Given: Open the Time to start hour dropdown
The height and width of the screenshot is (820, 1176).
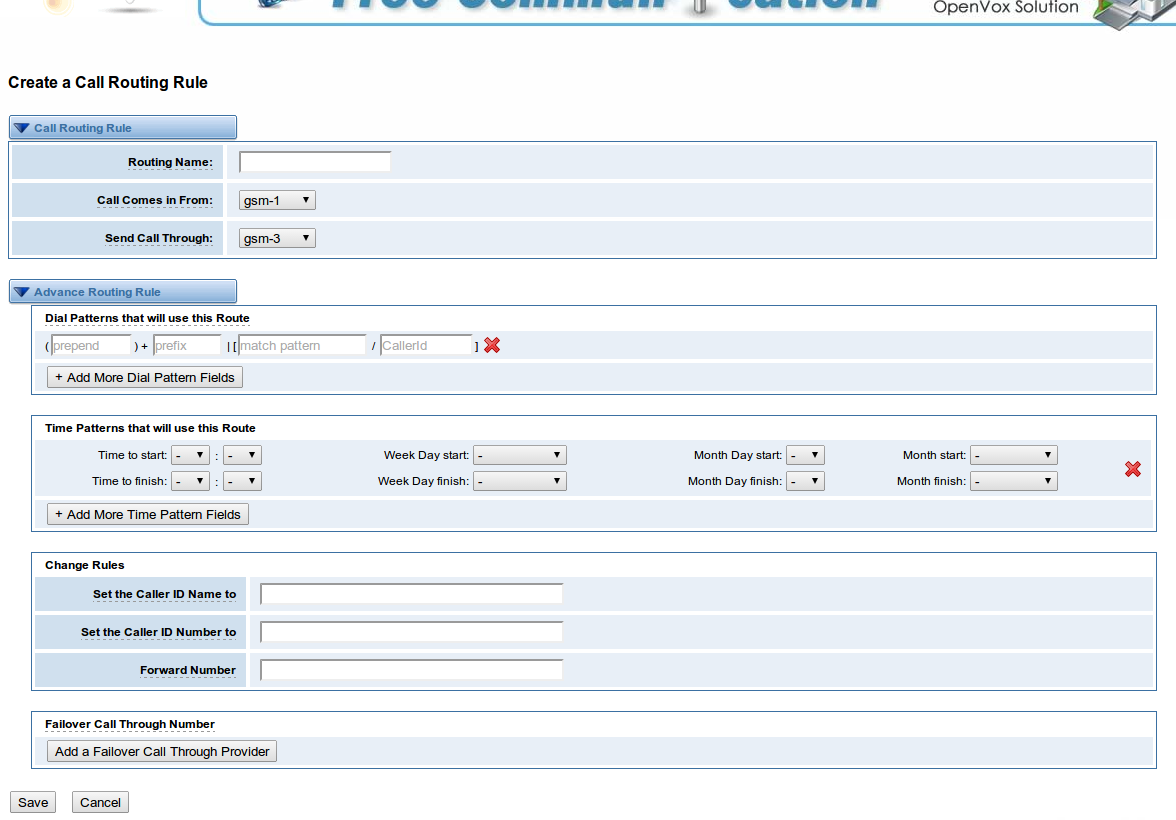Looking at the screenshot, I should coord(190,455).
